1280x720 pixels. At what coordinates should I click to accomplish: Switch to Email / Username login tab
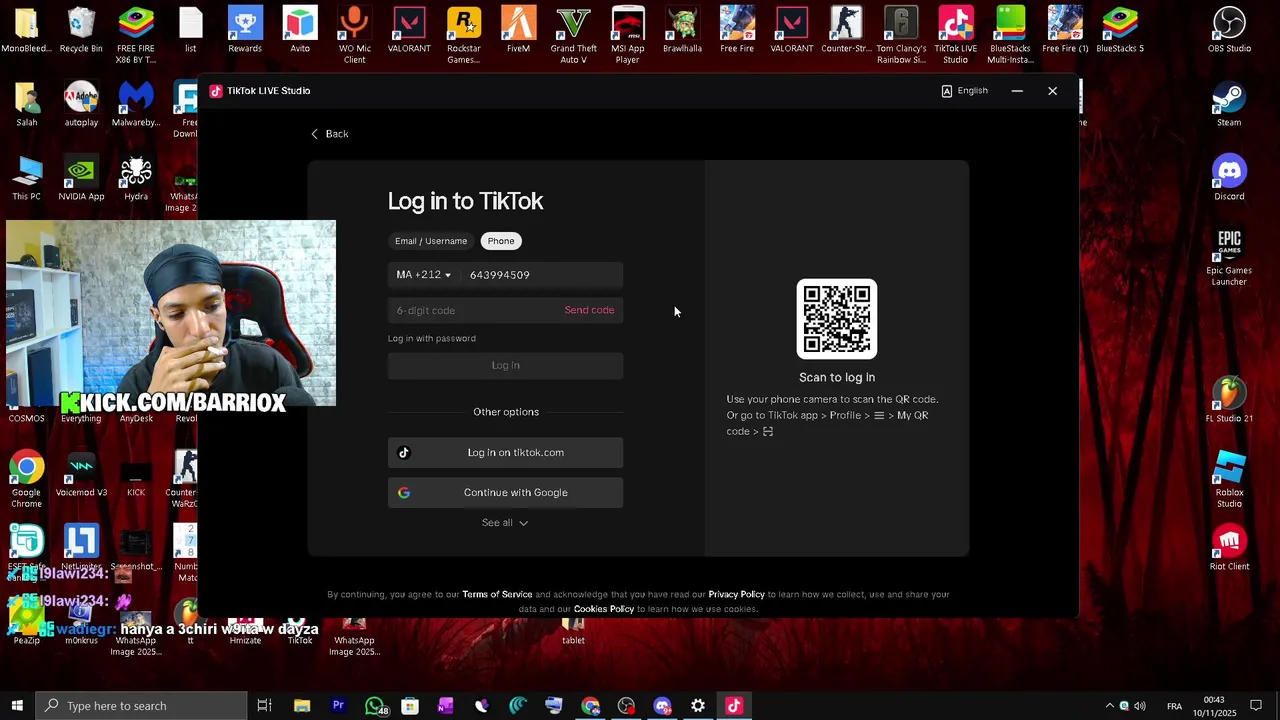click(430, 241)
